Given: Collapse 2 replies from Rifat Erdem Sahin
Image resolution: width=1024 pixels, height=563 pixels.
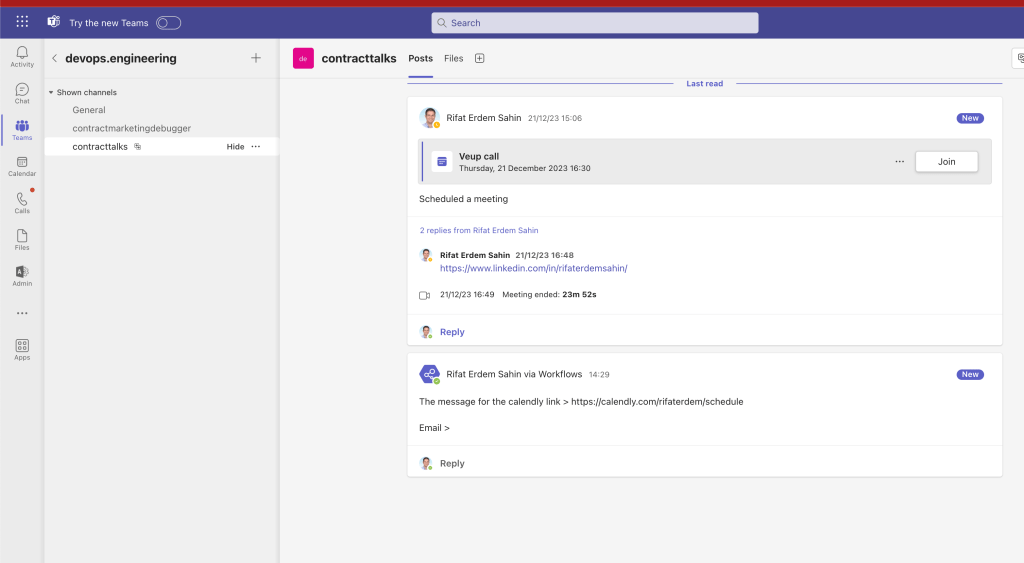Looking at the screenshot, I should pos(479,230).
